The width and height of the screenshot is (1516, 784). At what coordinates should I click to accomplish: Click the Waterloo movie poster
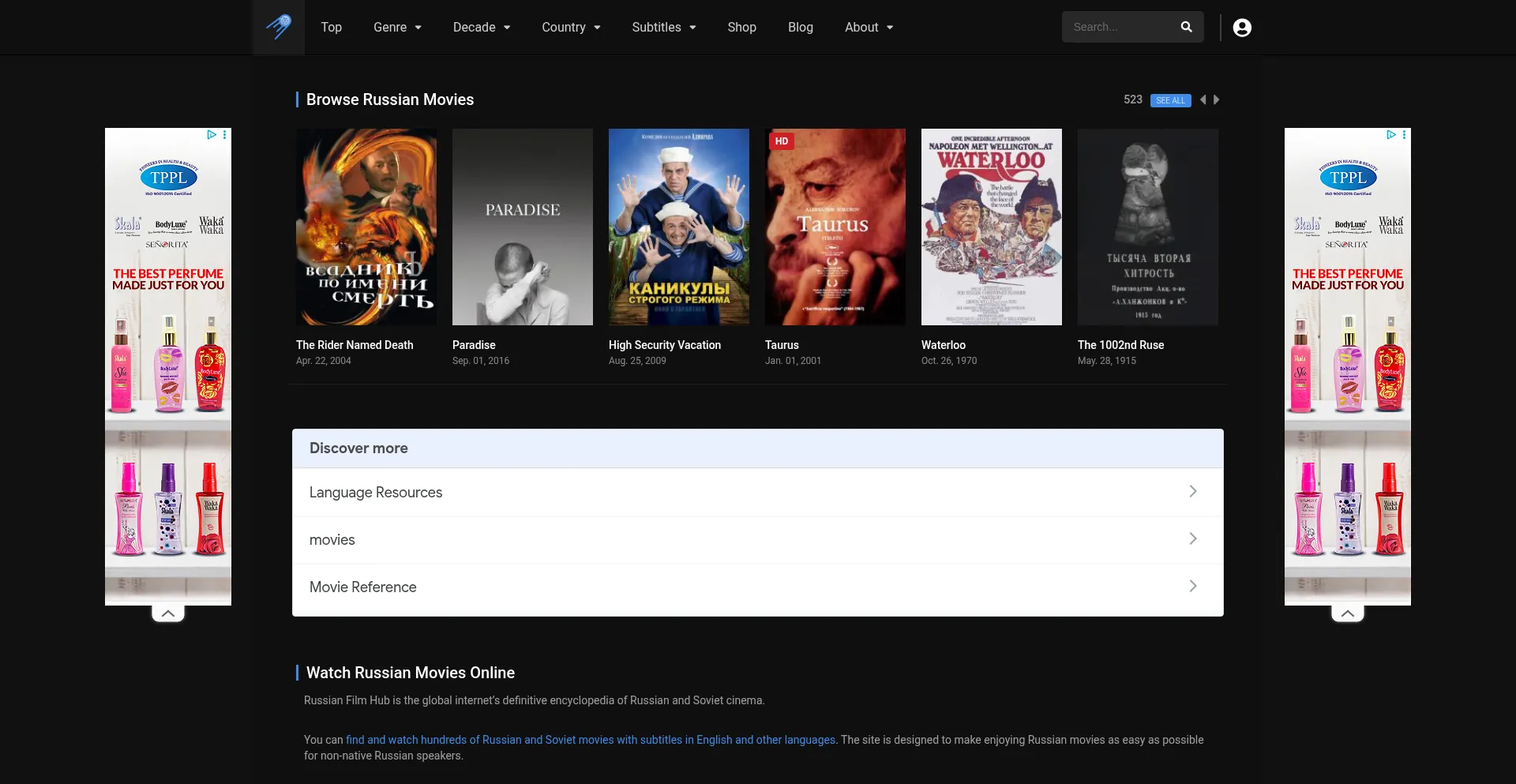coord(992,227)
